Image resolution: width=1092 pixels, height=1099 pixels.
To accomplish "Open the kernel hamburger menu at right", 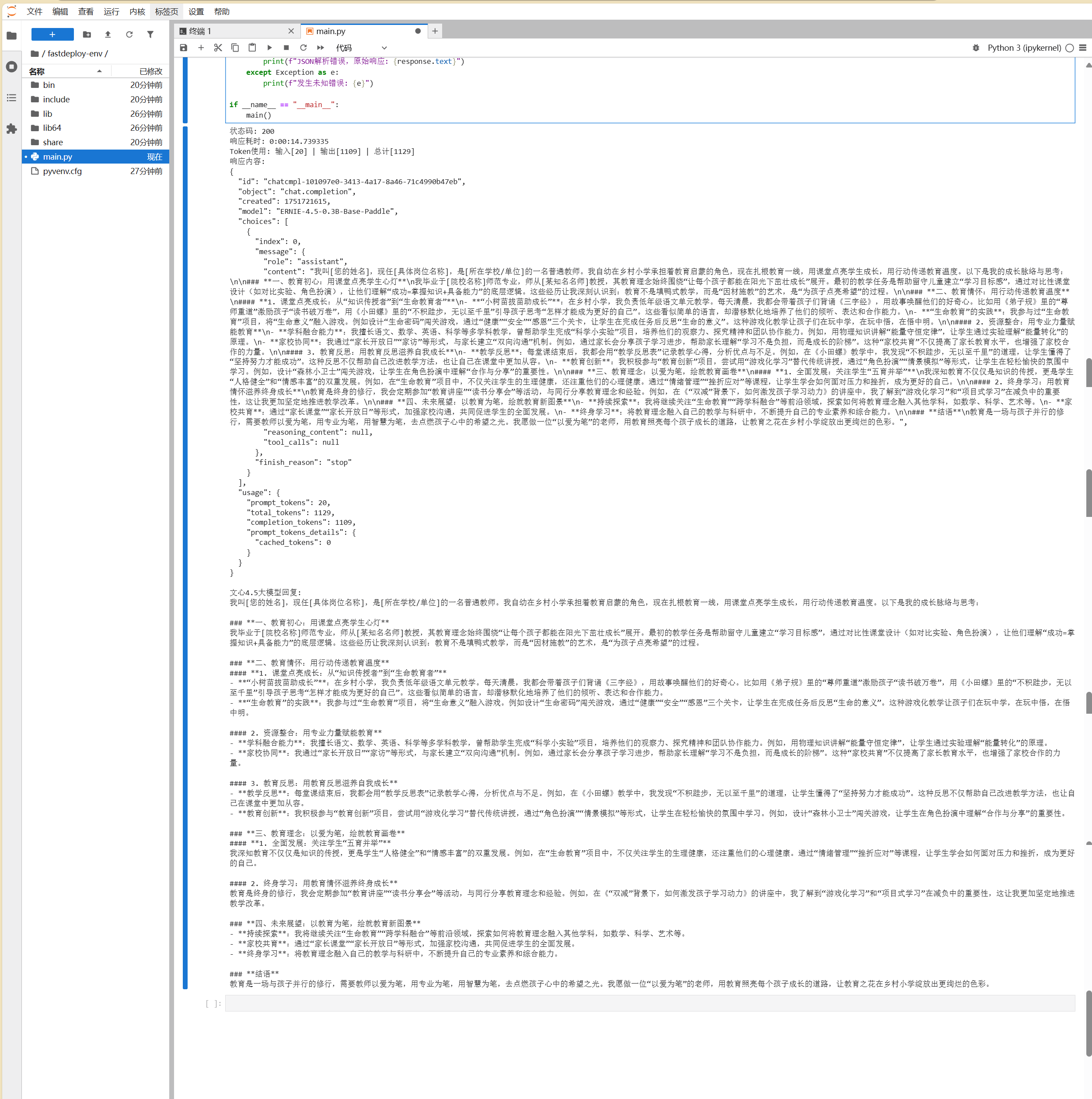I will pyautogui.click(x=1083, y=48).
